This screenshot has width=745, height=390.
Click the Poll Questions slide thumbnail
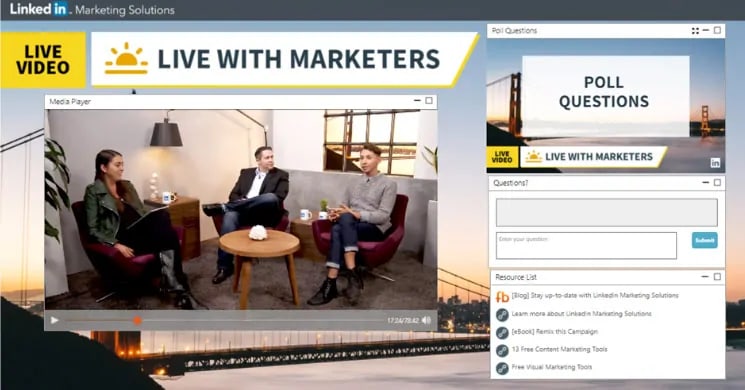tap(606, 105)
